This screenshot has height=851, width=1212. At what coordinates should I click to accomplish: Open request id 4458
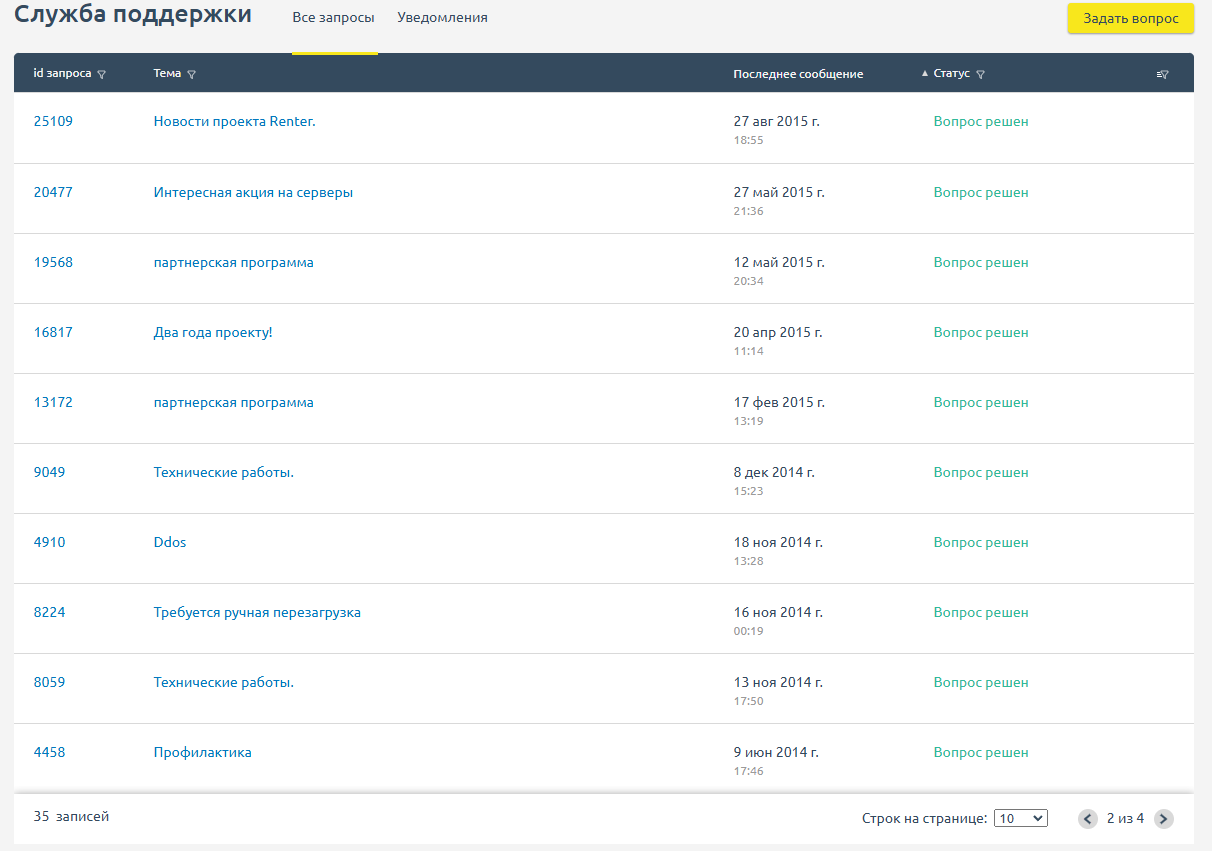click(x=49, y=752)
